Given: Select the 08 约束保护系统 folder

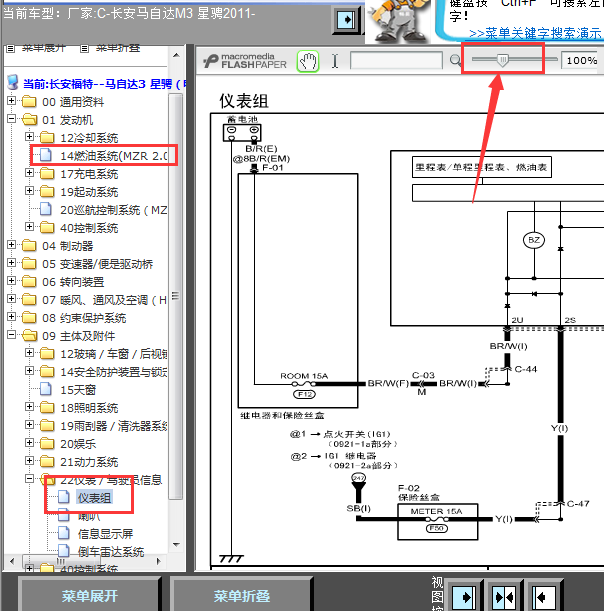Looking at the screenshot, I should 84,318.
